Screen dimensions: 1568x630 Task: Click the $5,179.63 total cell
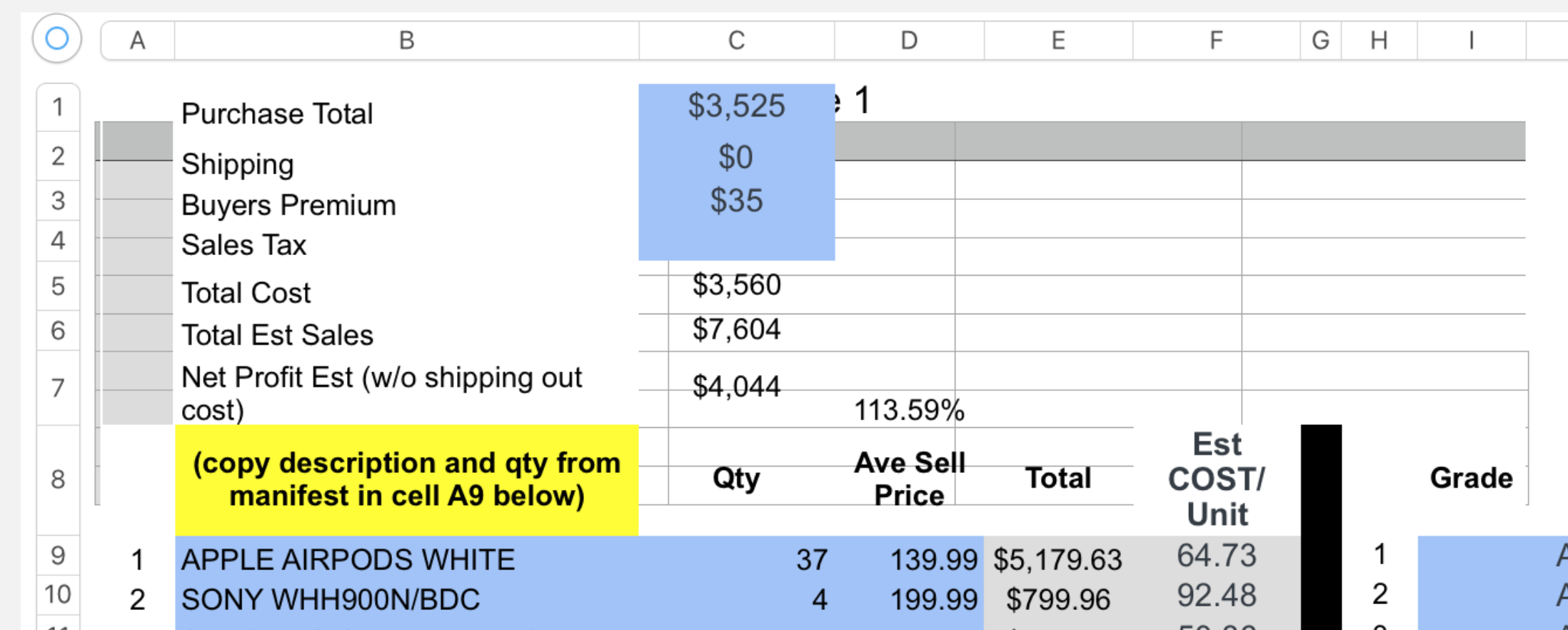click(x=1057, y=560)
